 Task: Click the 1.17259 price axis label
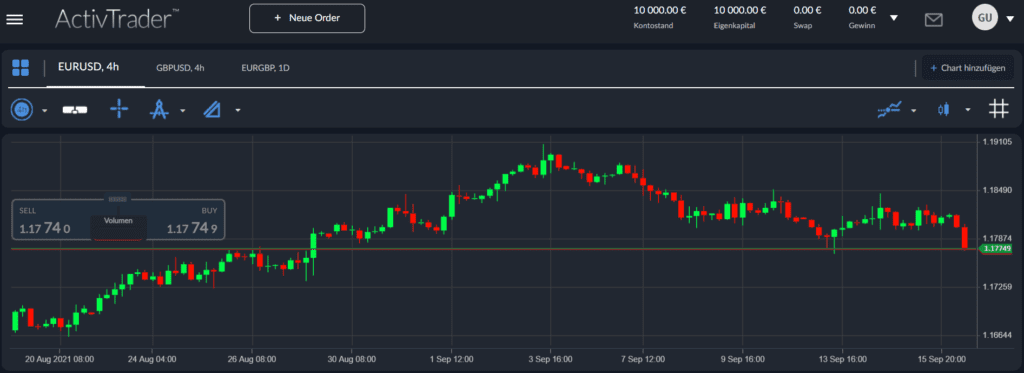(997, 287)
